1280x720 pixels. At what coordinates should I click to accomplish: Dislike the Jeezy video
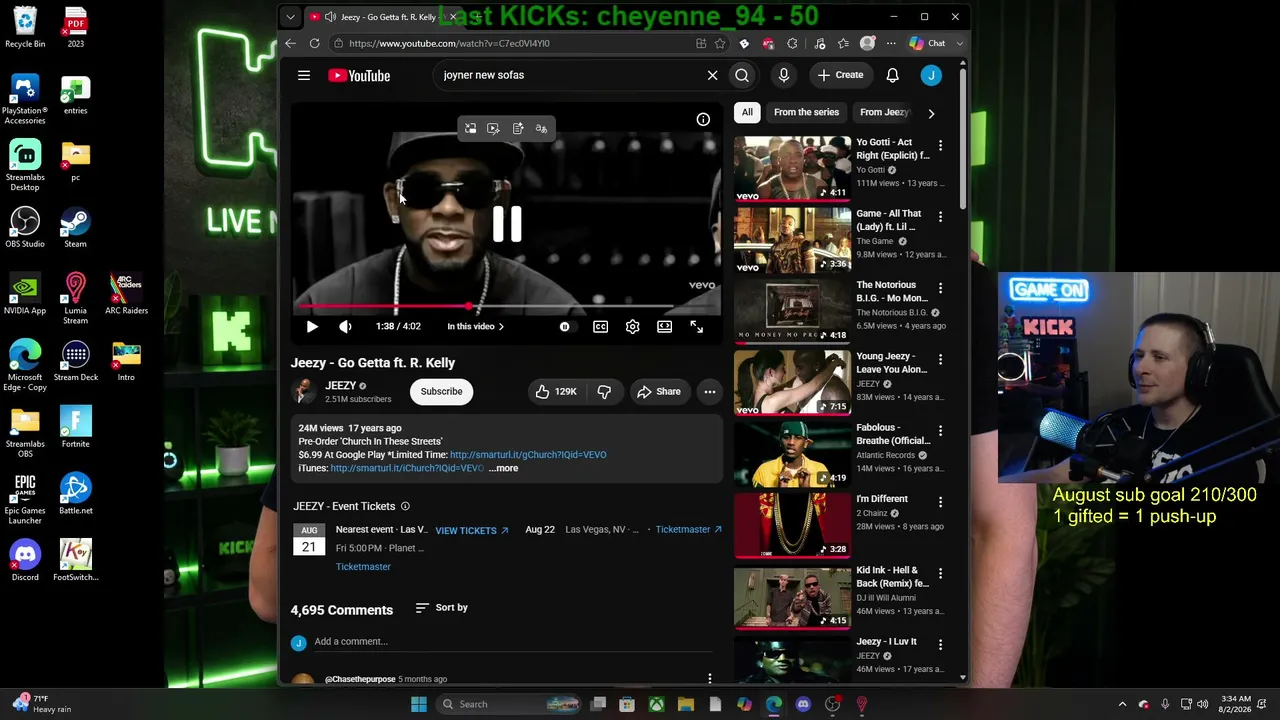click(604, 391)
